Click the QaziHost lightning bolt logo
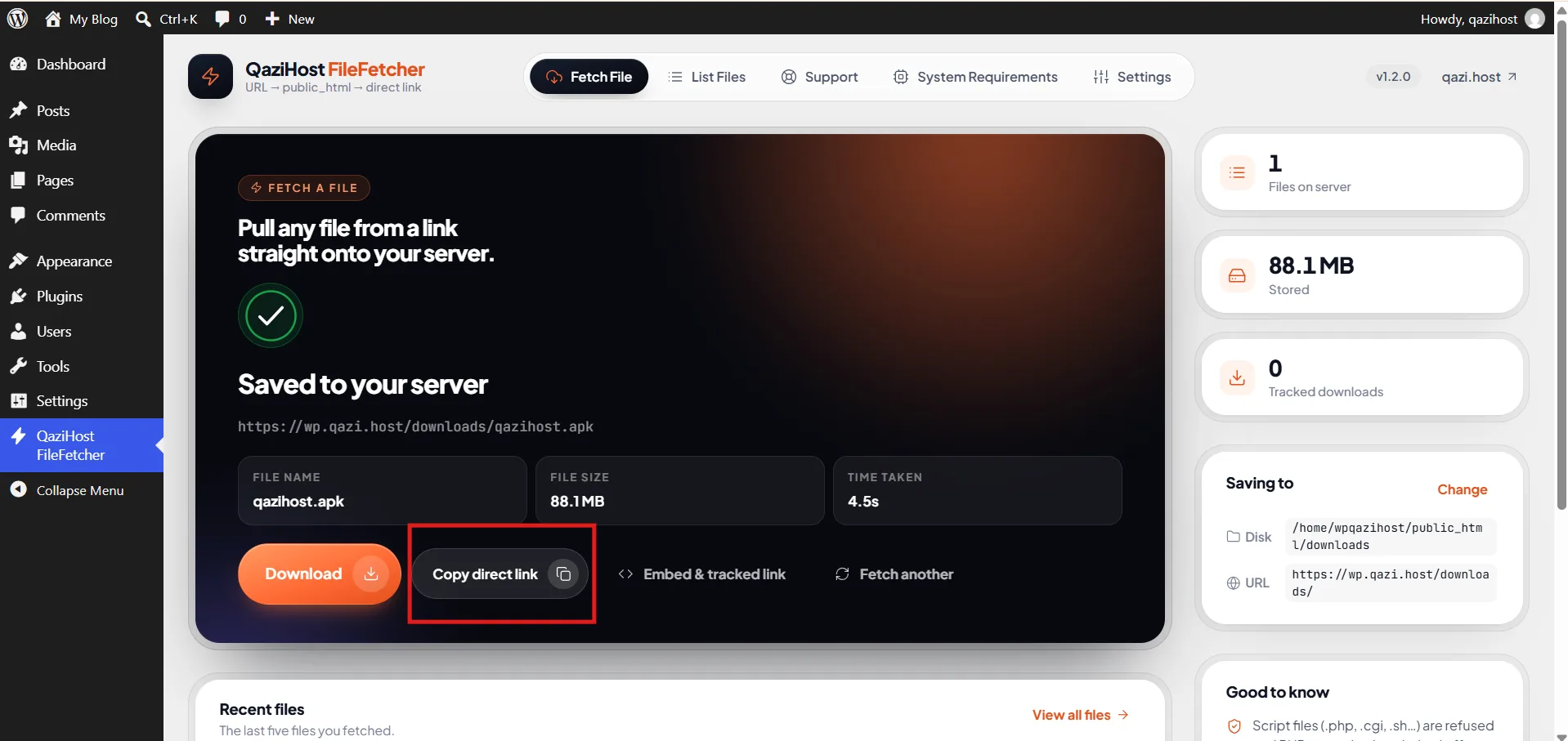The width and height of the screenshot is (1568, 741). tap(210, 77)
